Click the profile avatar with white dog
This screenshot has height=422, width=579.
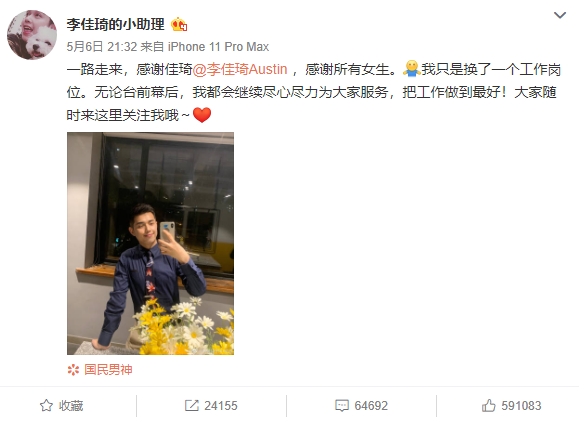click(32, 35)
